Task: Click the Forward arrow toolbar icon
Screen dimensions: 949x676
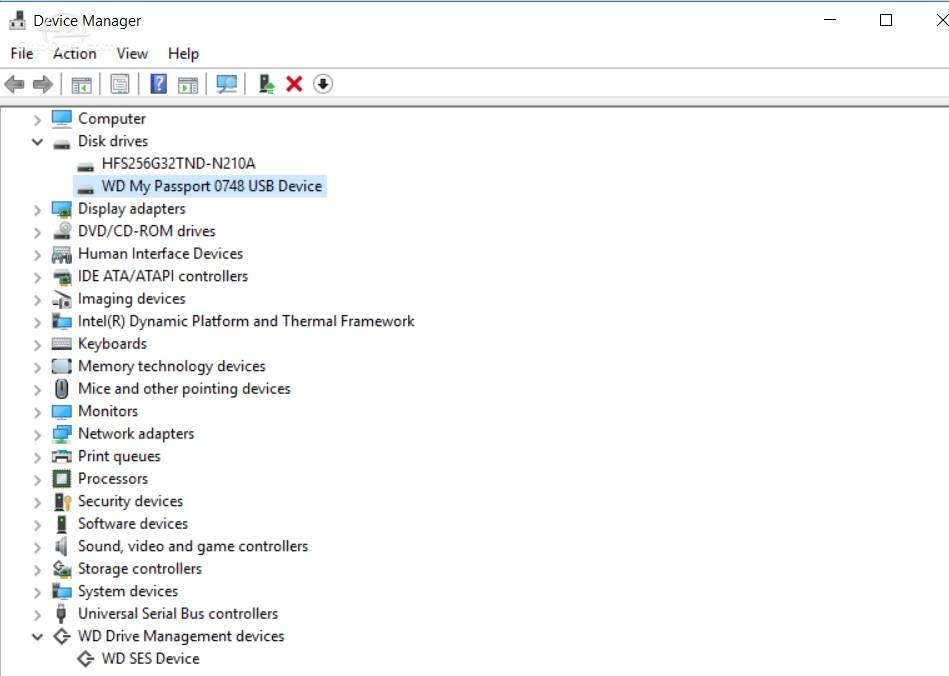Action: (x=42, y=84)
